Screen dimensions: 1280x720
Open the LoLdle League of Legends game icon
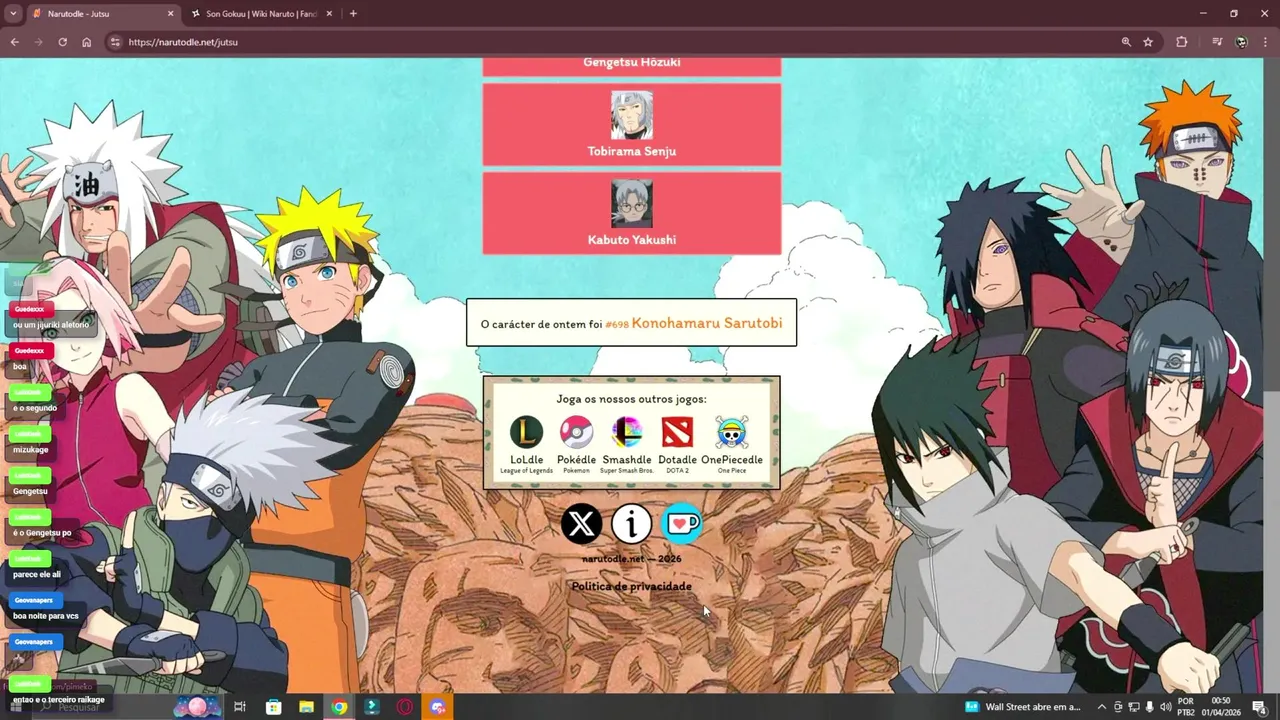coord(526,432)
